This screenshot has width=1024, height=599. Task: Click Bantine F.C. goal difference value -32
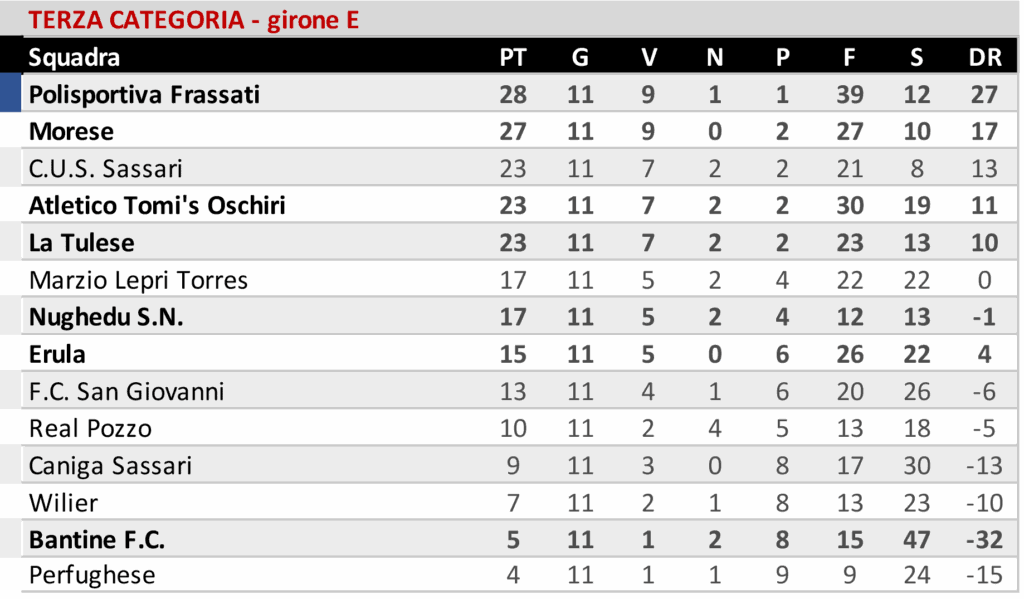[984, 539]
